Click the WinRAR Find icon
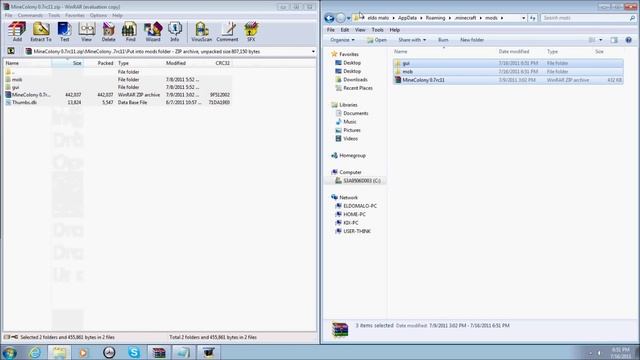The width and height of the screenshot is (640, 360). coord(130,32)
